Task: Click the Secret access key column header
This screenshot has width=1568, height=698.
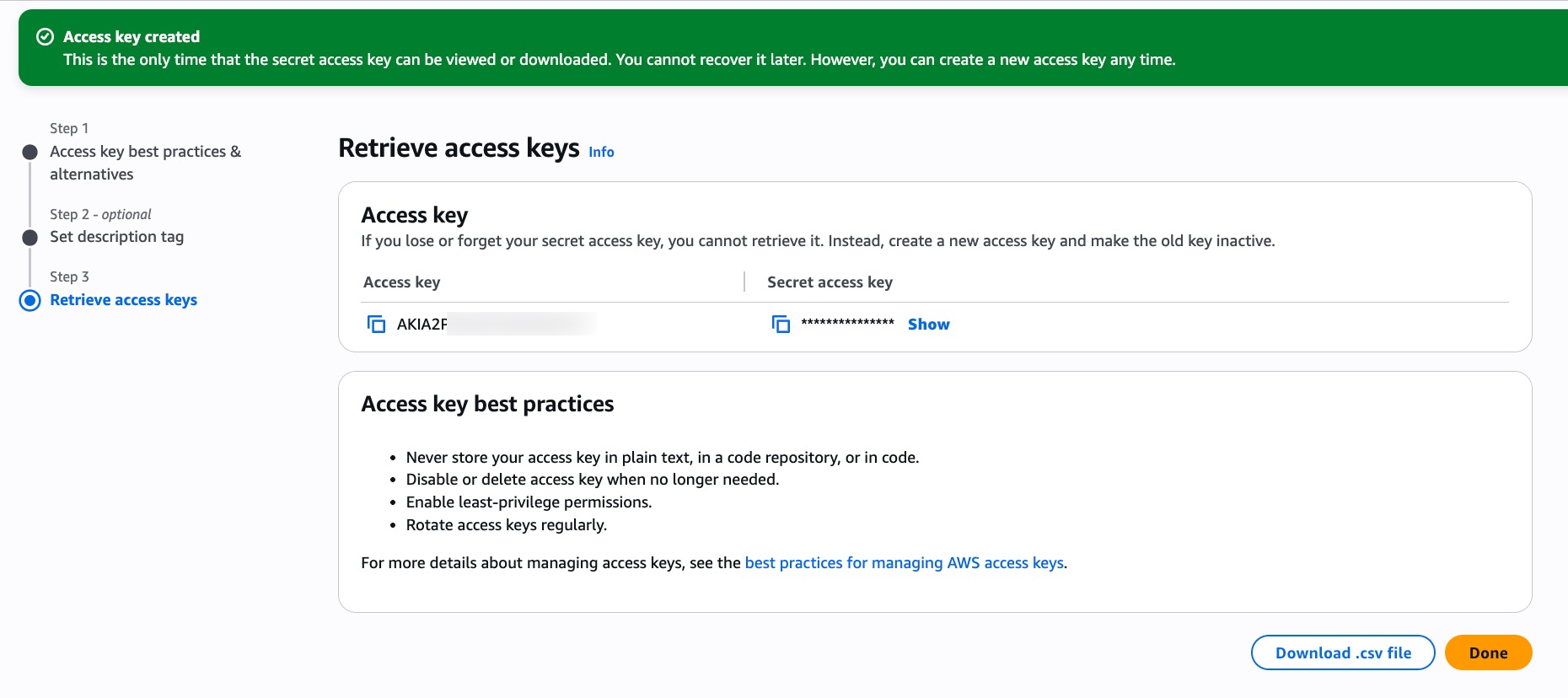Action: (x=829, y=282)
